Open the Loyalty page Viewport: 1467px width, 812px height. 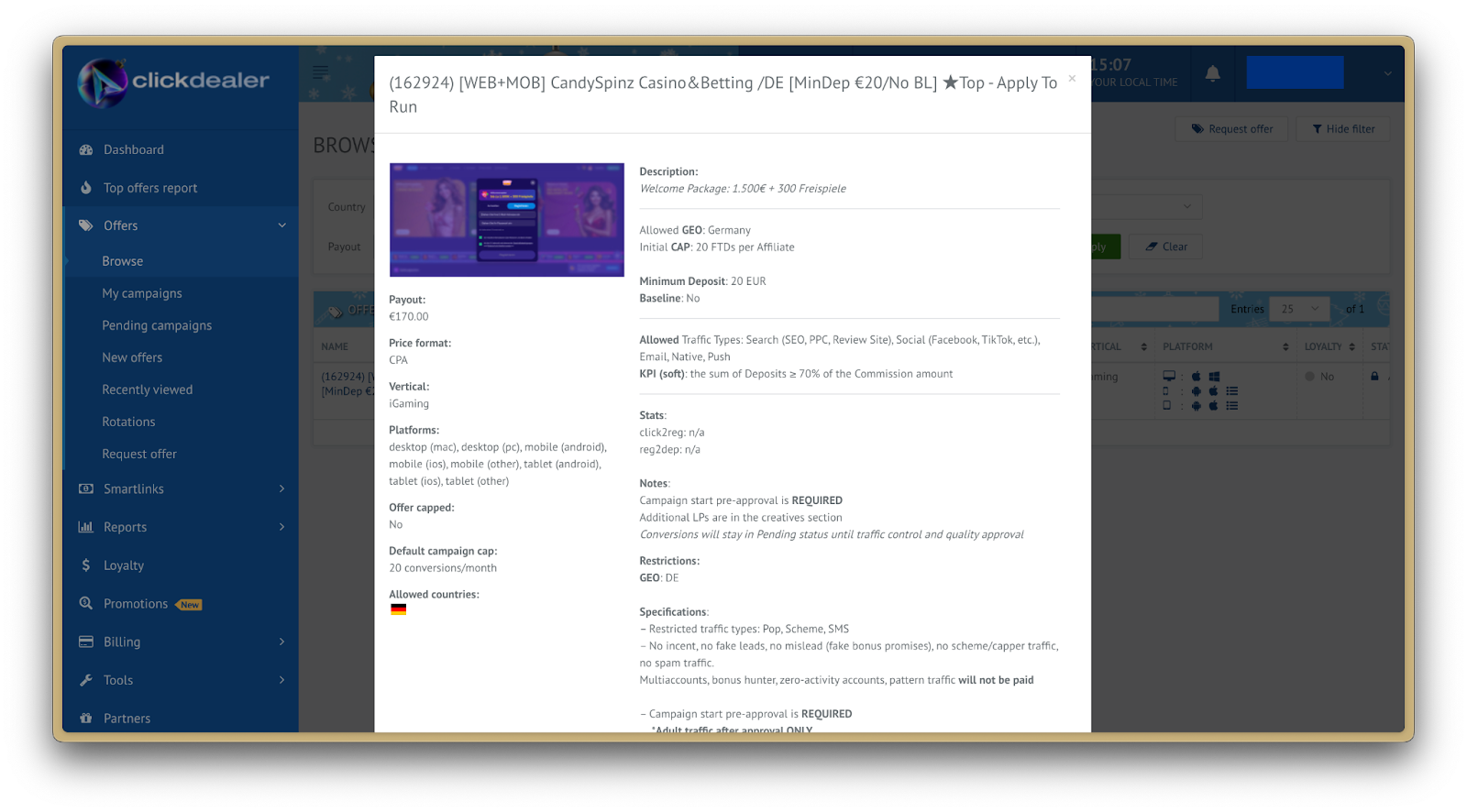(x=124, y=565)
